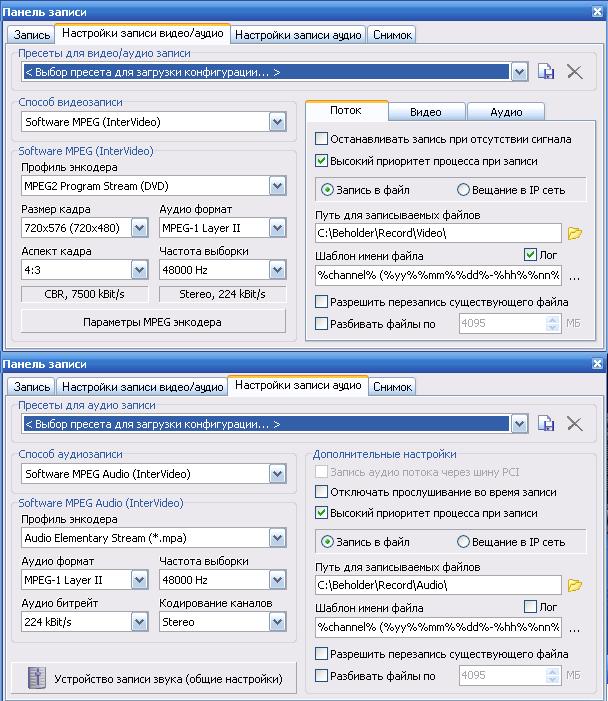Open the "Аудио битрейт" dropdown
Image resolution: width=608 pixels, height=701 pixels.
point(140,621)
